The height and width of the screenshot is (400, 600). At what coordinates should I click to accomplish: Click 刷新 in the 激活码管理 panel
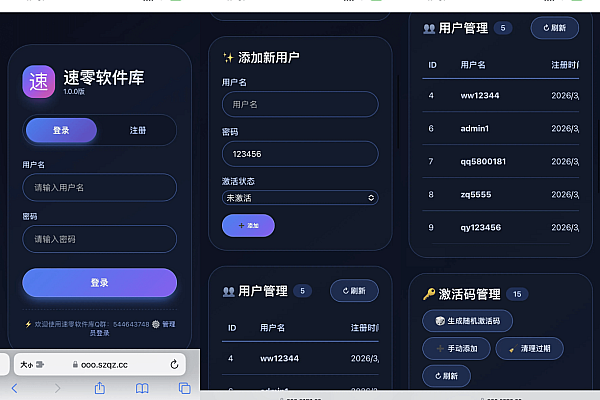tap(447, 376)
